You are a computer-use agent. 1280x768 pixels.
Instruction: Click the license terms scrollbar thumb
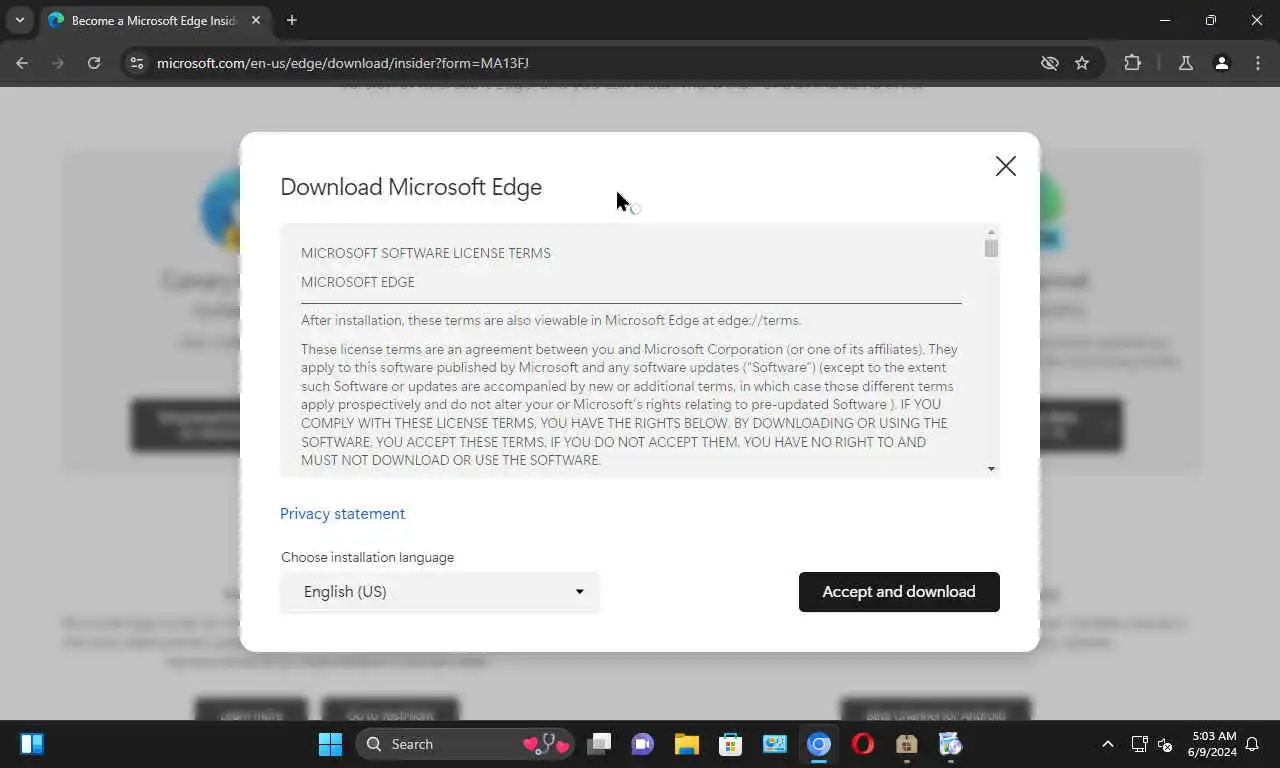pyautogui.click(x=991, y=248)
